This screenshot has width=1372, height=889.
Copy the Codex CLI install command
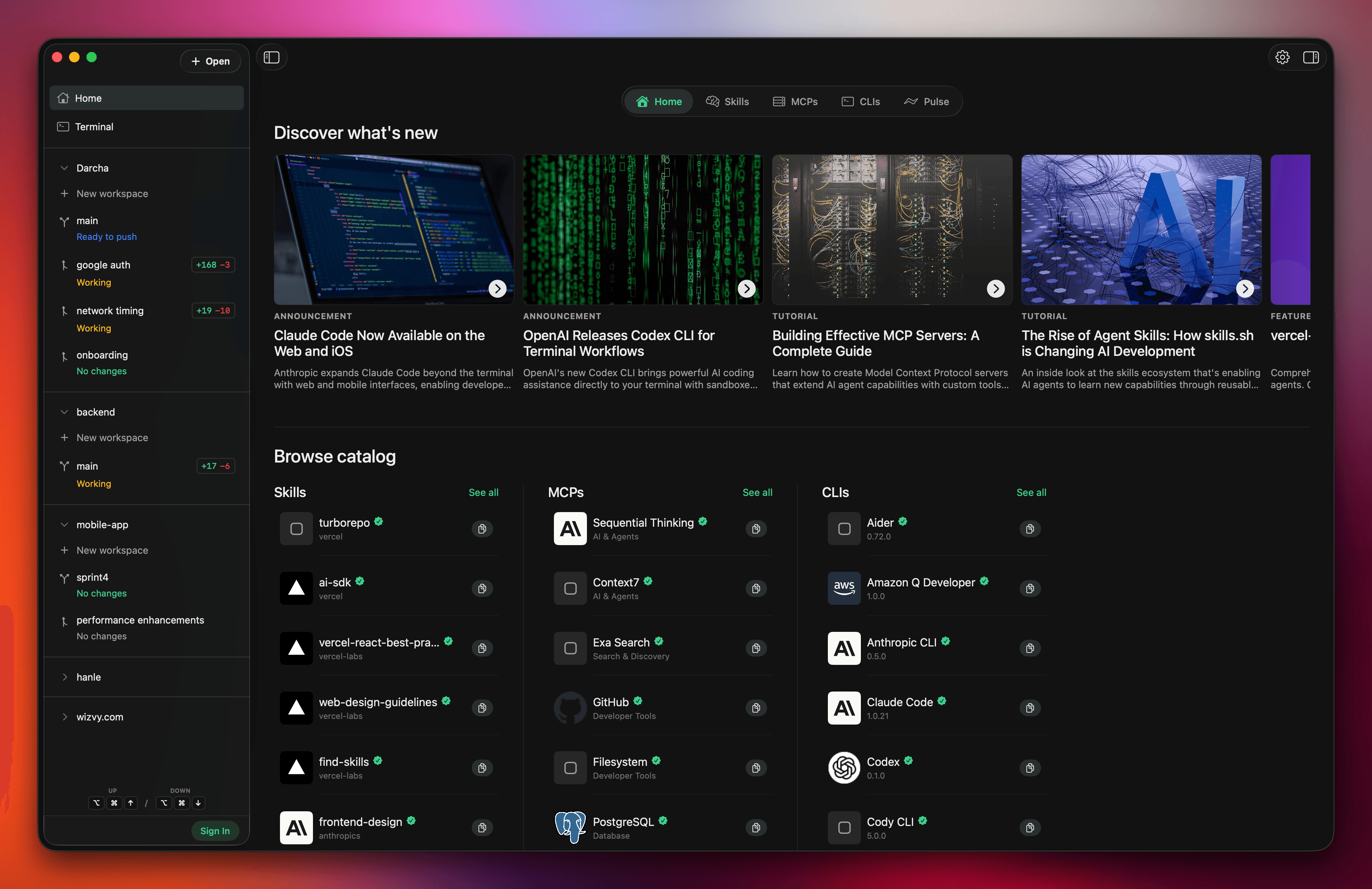1030,768
